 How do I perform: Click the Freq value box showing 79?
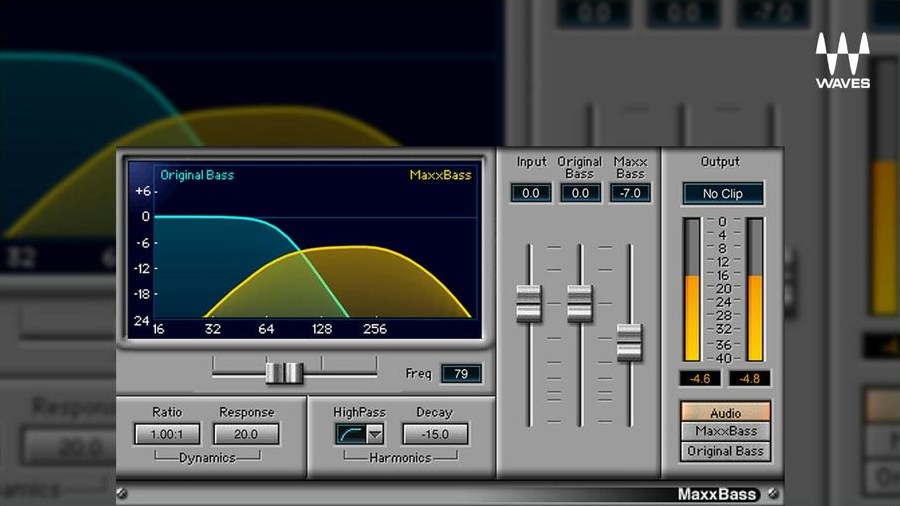(x=461, y=373)
